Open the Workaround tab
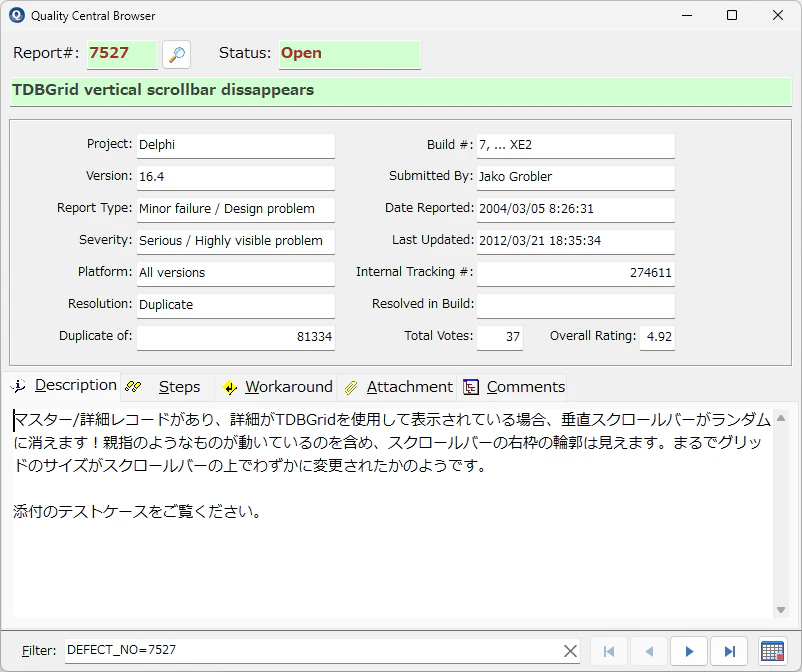 (277, 387)
